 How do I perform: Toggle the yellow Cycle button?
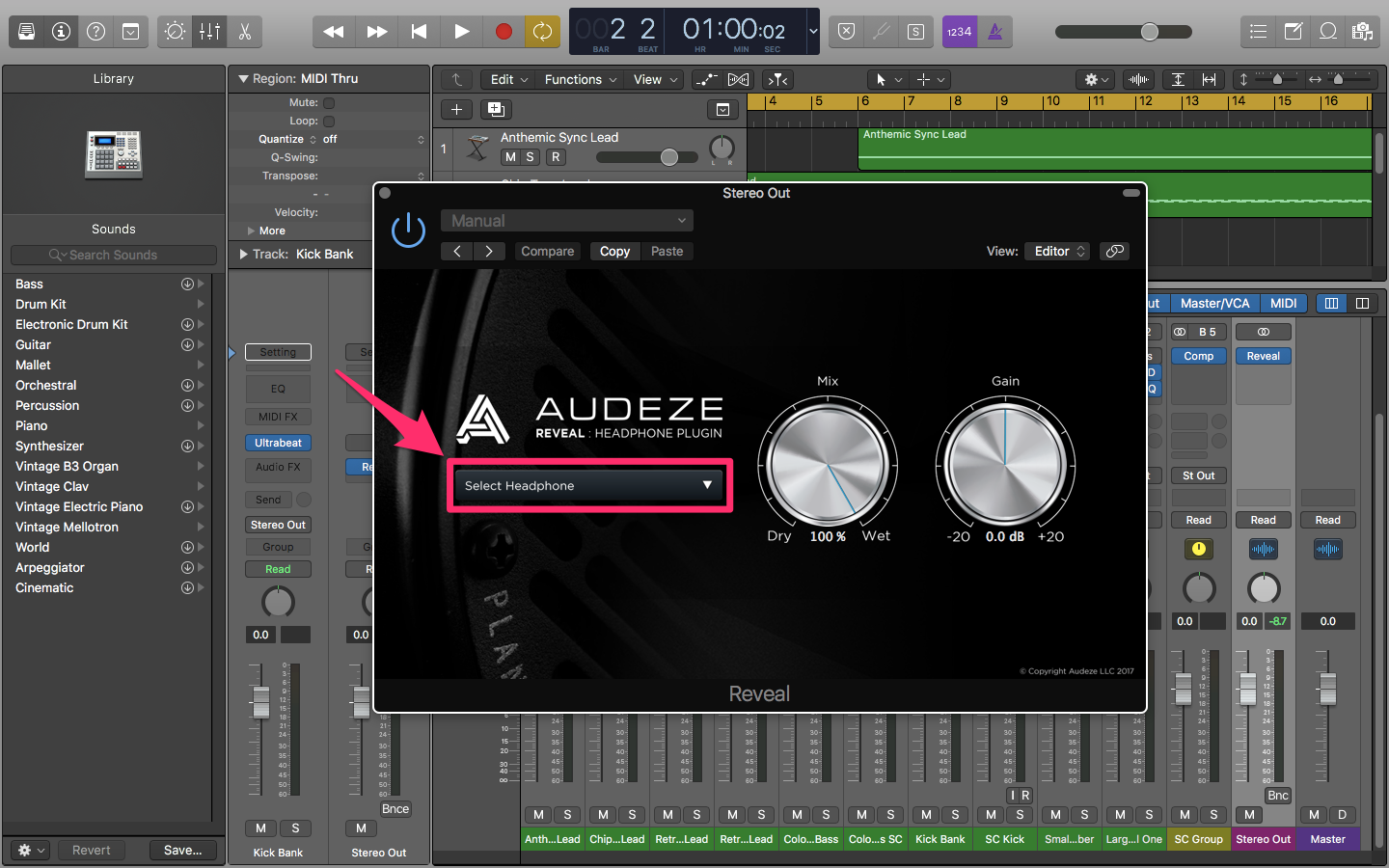542,32
